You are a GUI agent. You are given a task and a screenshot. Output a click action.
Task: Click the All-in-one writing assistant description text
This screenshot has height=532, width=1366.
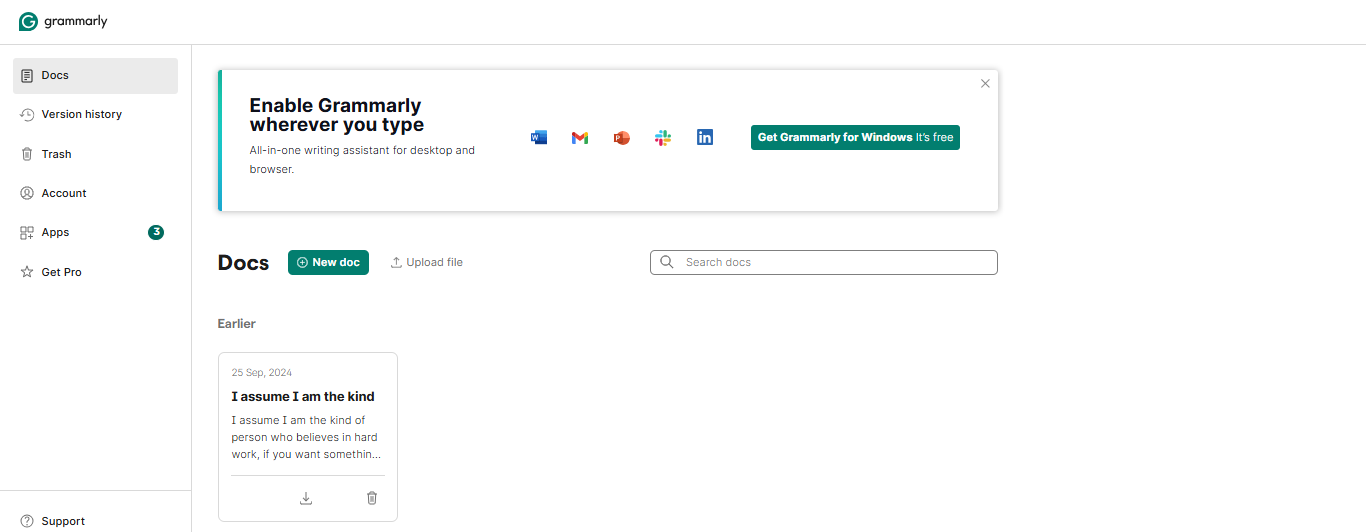[x=362, y=160]
